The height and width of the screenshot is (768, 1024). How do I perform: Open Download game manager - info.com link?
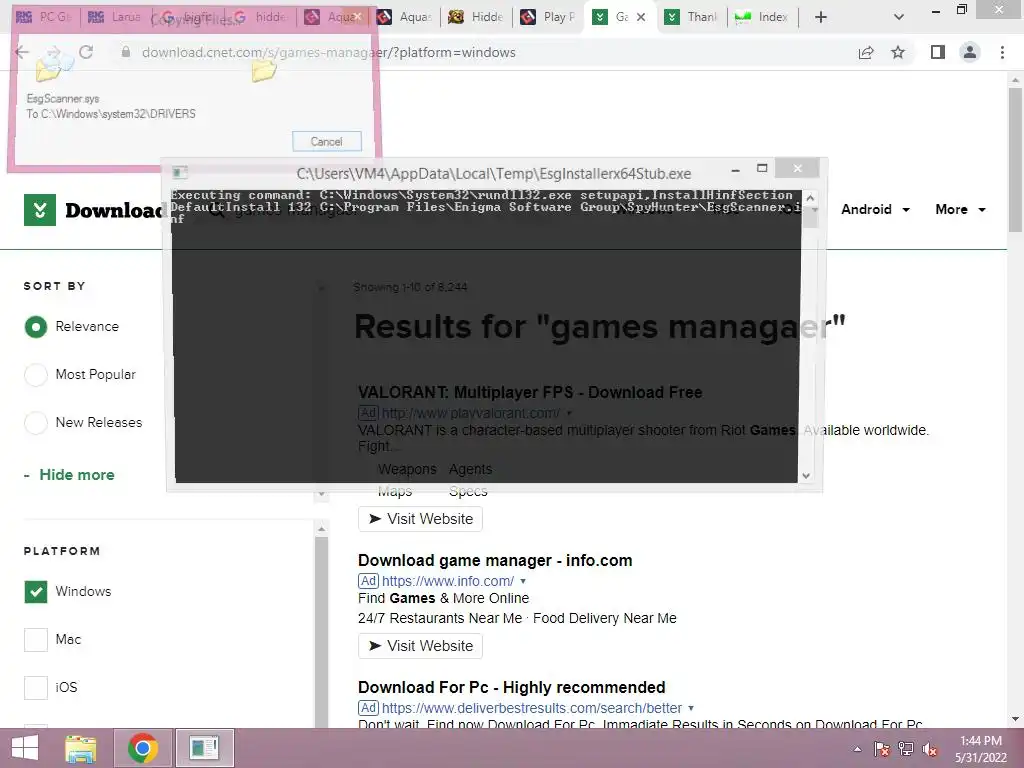[495, 560]
